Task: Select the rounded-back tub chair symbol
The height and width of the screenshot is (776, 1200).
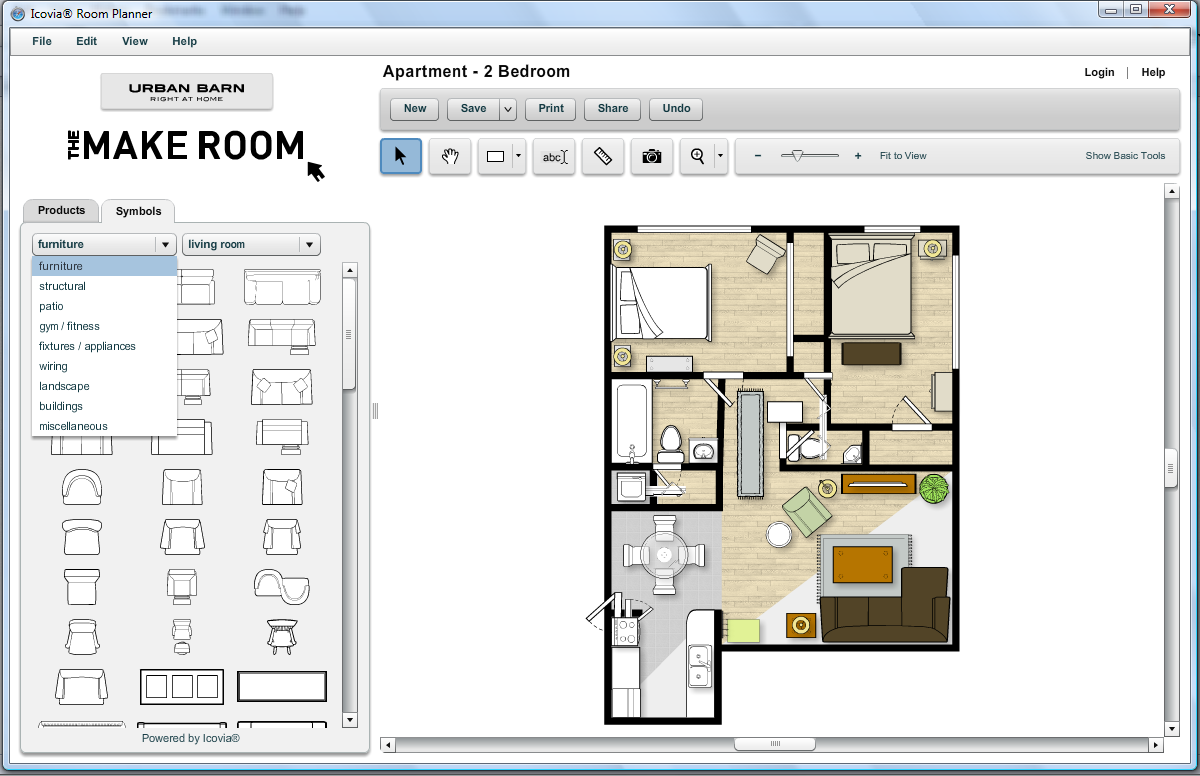Action: tap(82, 487)
